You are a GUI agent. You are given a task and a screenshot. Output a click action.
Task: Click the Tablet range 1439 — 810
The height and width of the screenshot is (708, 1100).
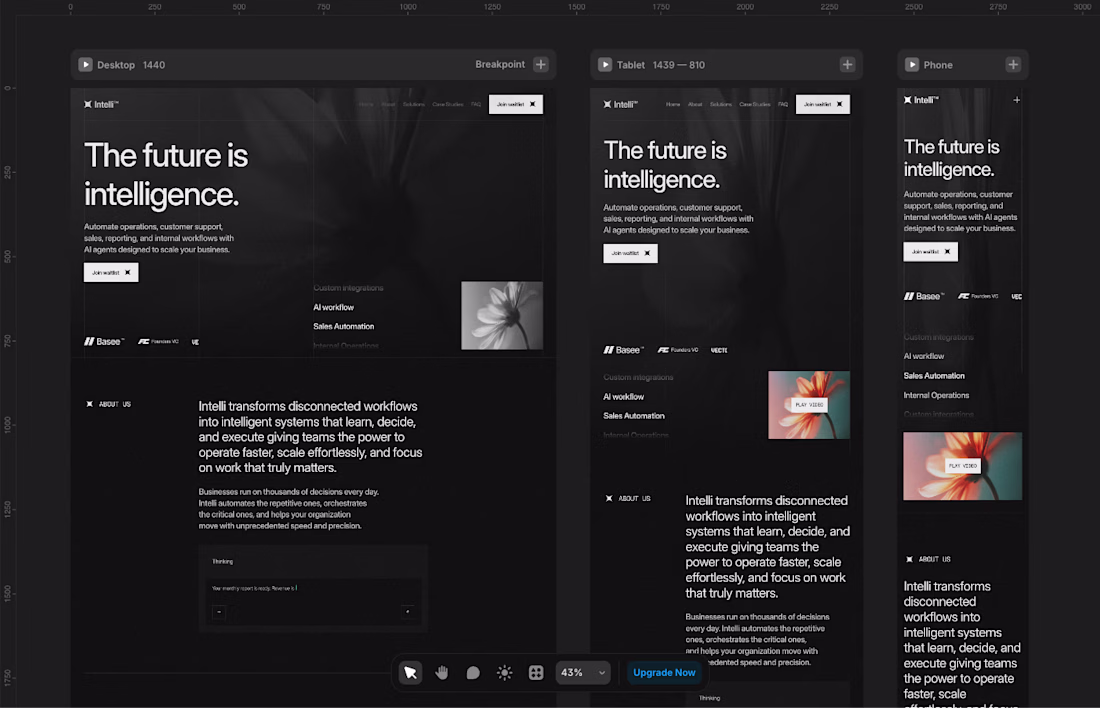(678, 65)
